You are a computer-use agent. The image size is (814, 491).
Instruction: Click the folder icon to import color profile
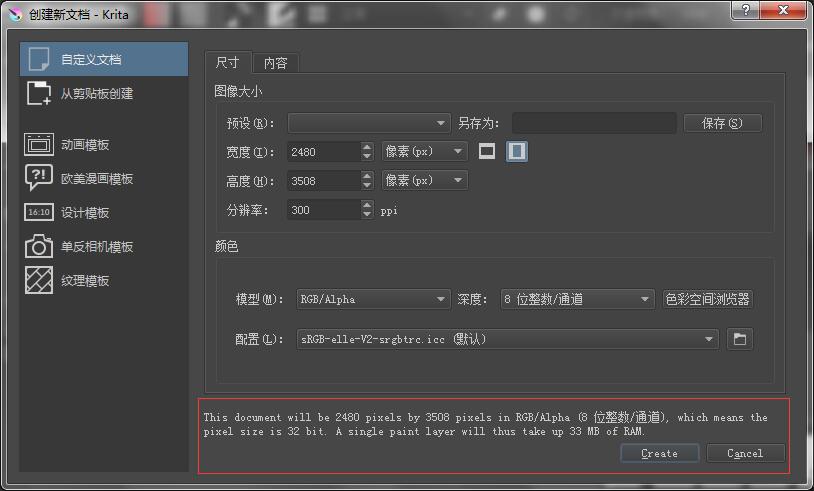pos(740,339)
